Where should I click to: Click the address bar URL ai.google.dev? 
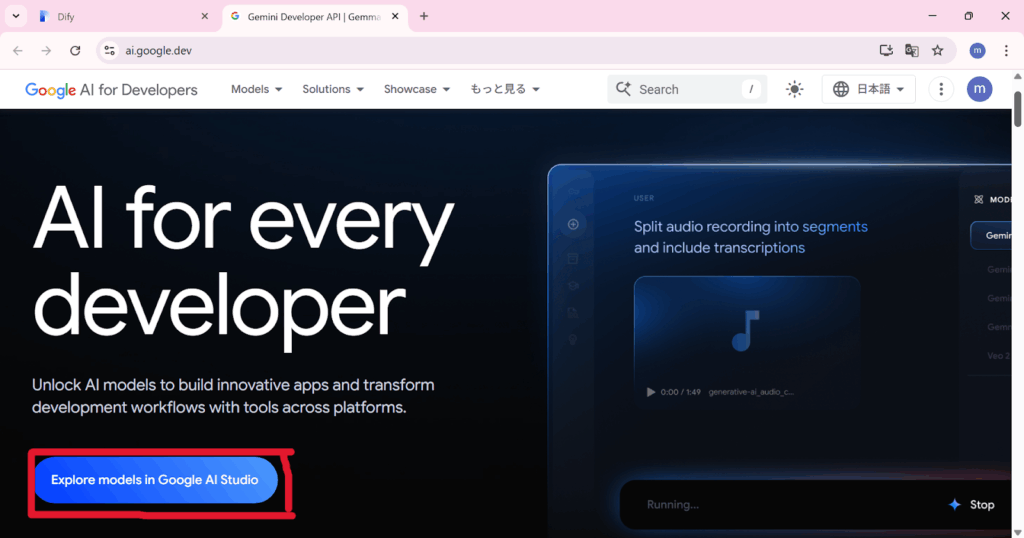pos(159,50)
